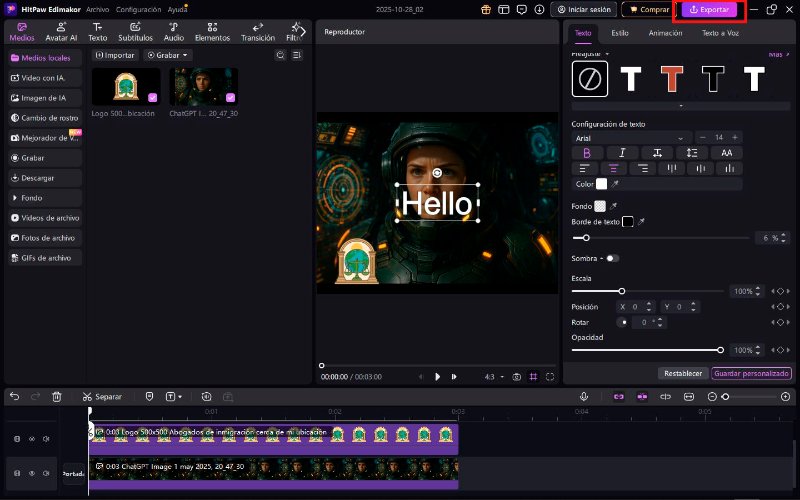This screenshot has width=800, height=500.
Task: Click the Comprar button
Action: [648, 9]
